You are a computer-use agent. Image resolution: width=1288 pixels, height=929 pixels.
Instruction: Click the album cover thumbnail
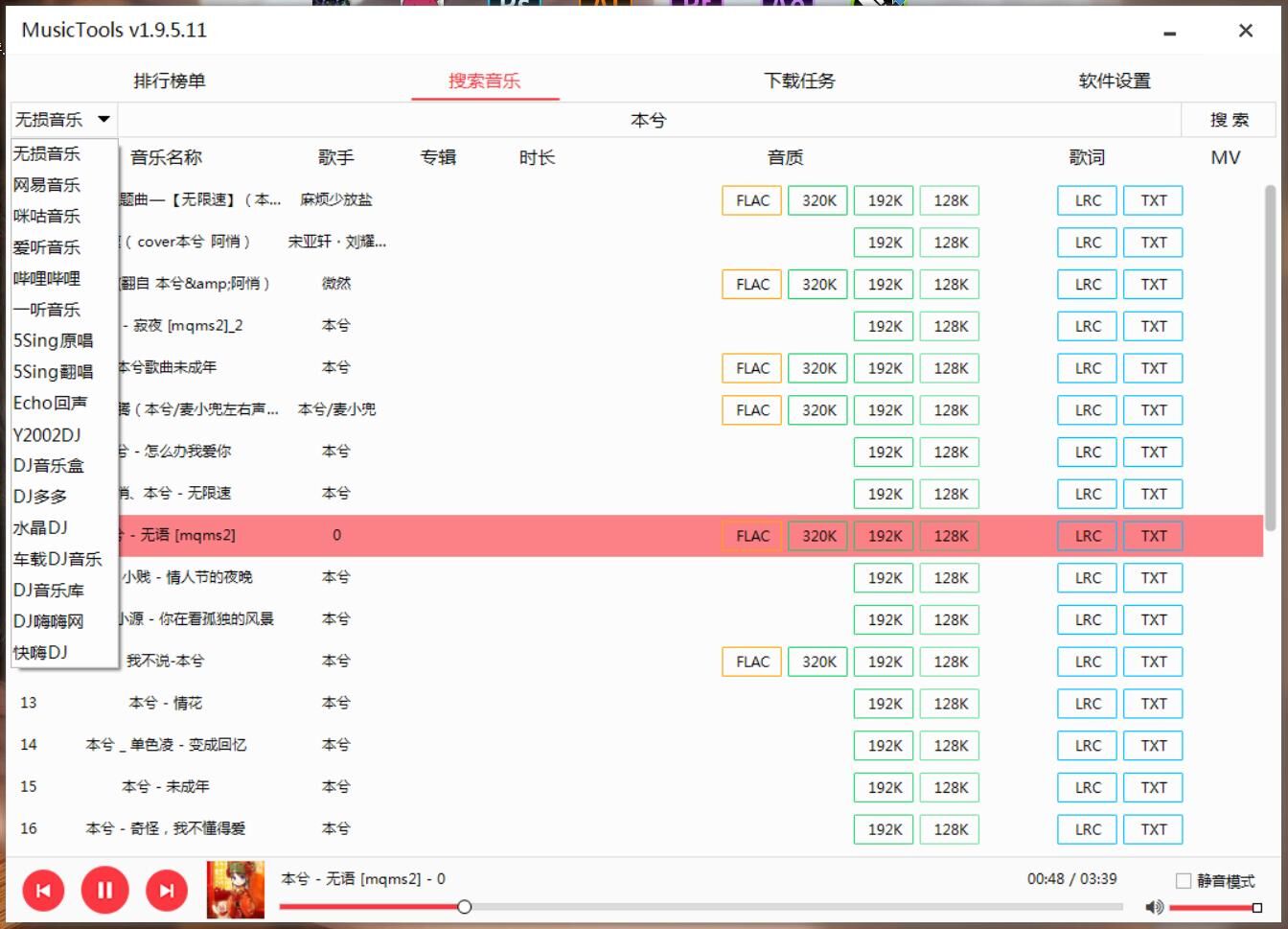click(236, 890)
